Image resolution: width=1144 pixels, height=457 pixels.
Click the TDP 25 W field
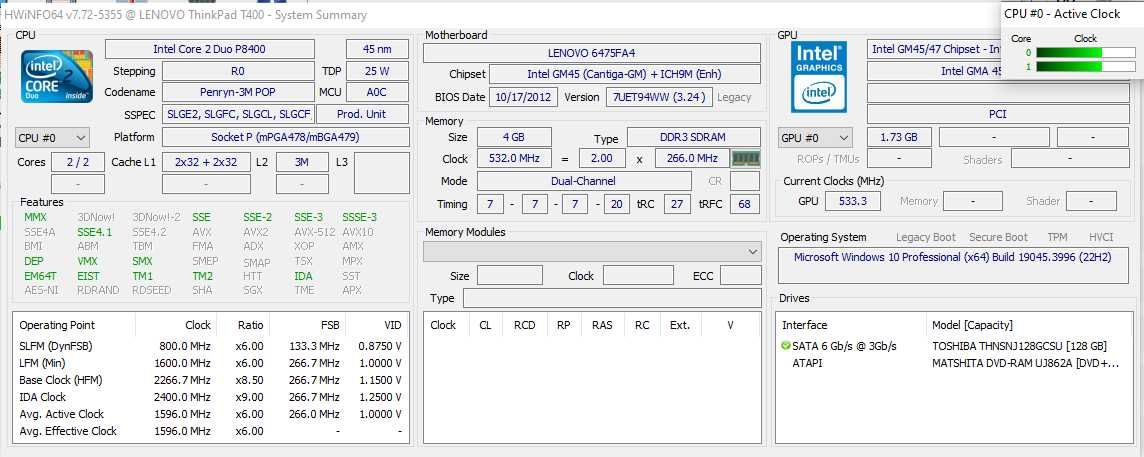[377, 71]
